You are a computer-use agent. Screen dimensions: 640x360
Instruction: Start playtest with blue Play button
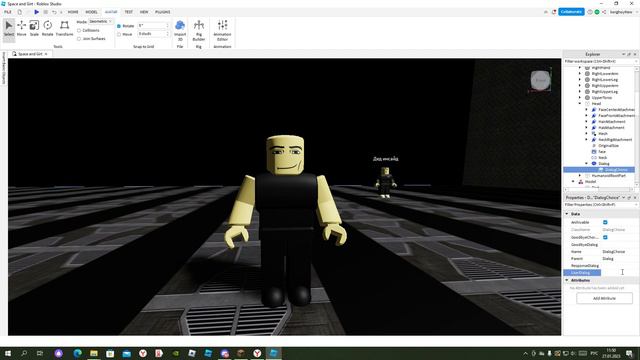point(36,12)
